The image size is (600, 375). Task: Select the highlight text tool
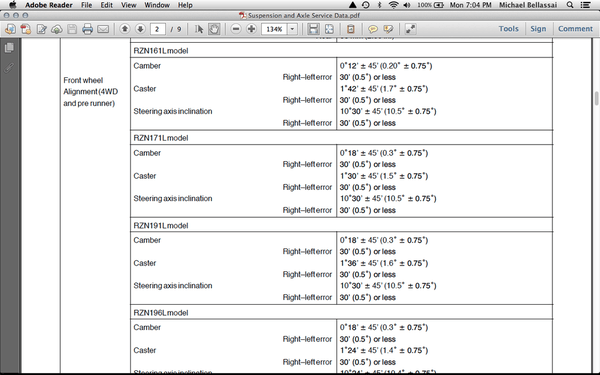tap(388, 29)
